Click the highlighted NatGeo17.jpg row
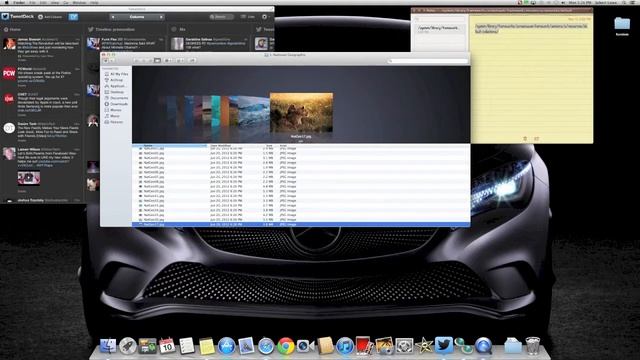The height and width of the screenshot is (360, 640). click(301, 224)
